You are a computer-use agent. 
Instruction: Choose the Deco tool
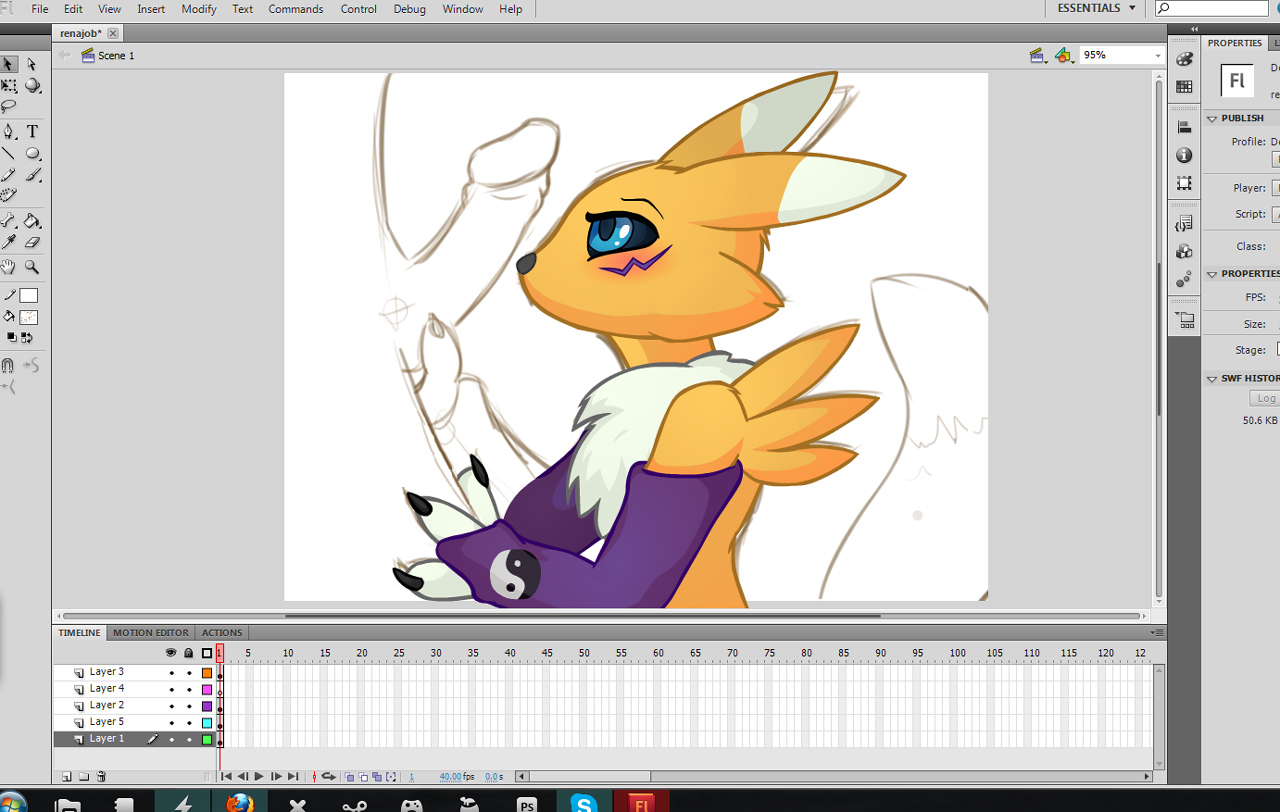tap(9, 196)
